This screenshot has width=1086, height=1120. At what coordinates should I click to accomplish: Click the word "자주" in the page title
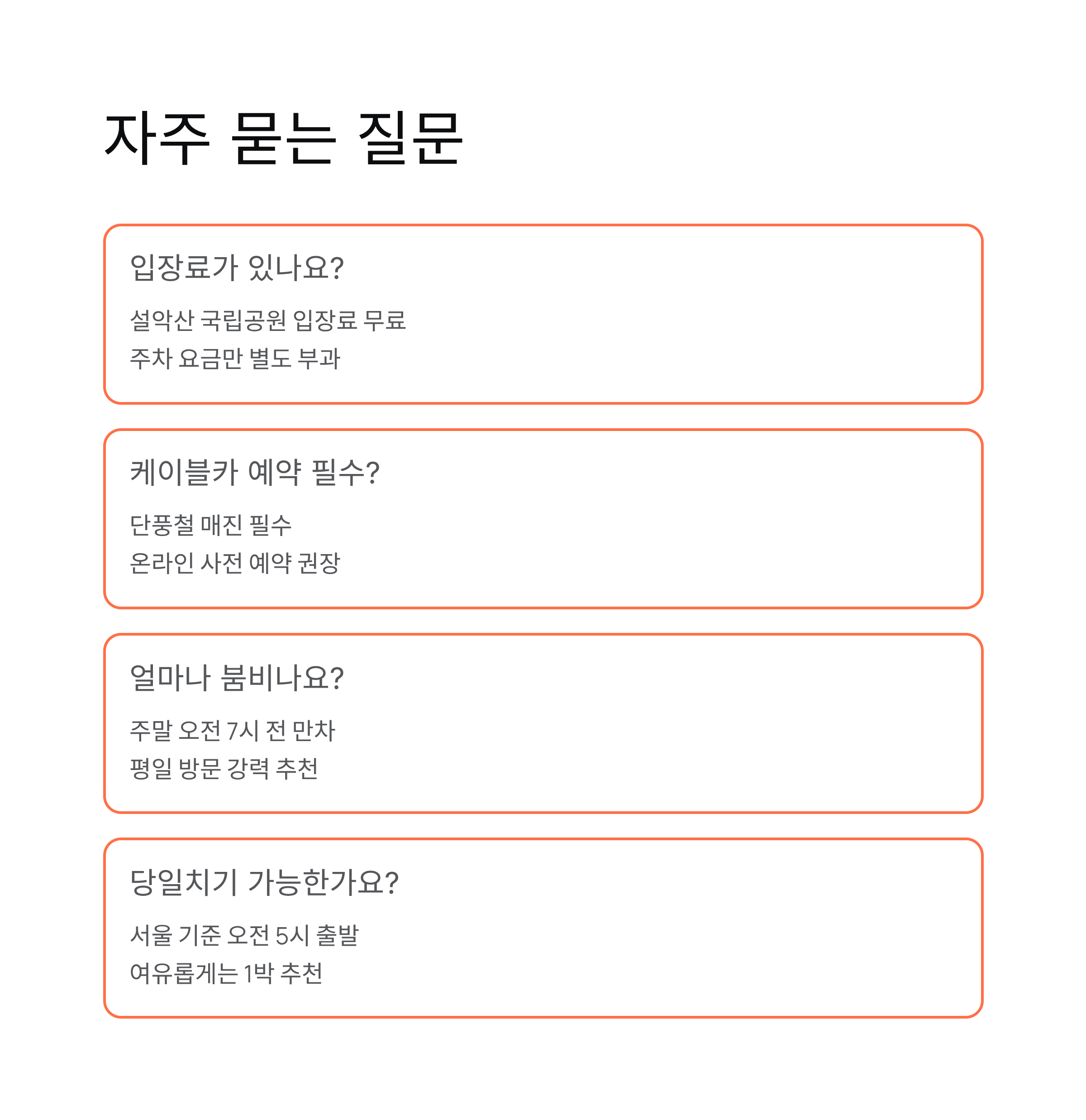(x=157, y=139)
